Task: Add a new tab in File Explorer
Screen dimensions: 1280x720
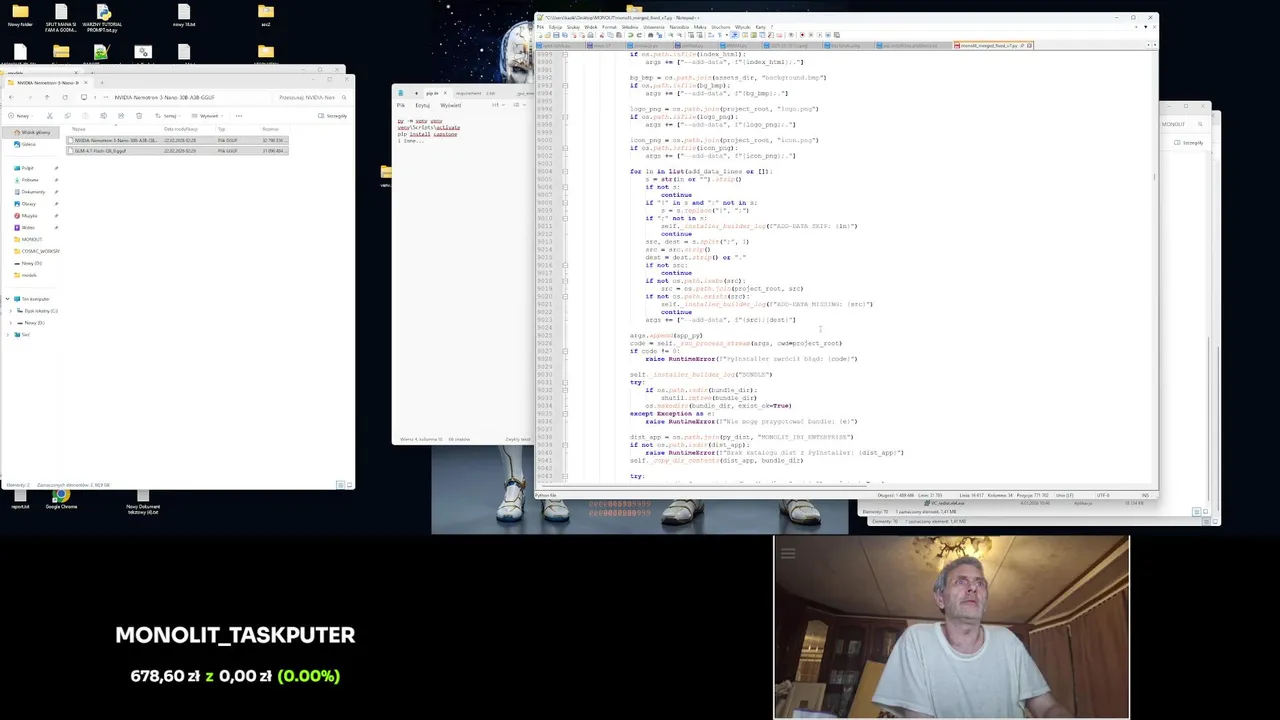Action: coord(102,83)
